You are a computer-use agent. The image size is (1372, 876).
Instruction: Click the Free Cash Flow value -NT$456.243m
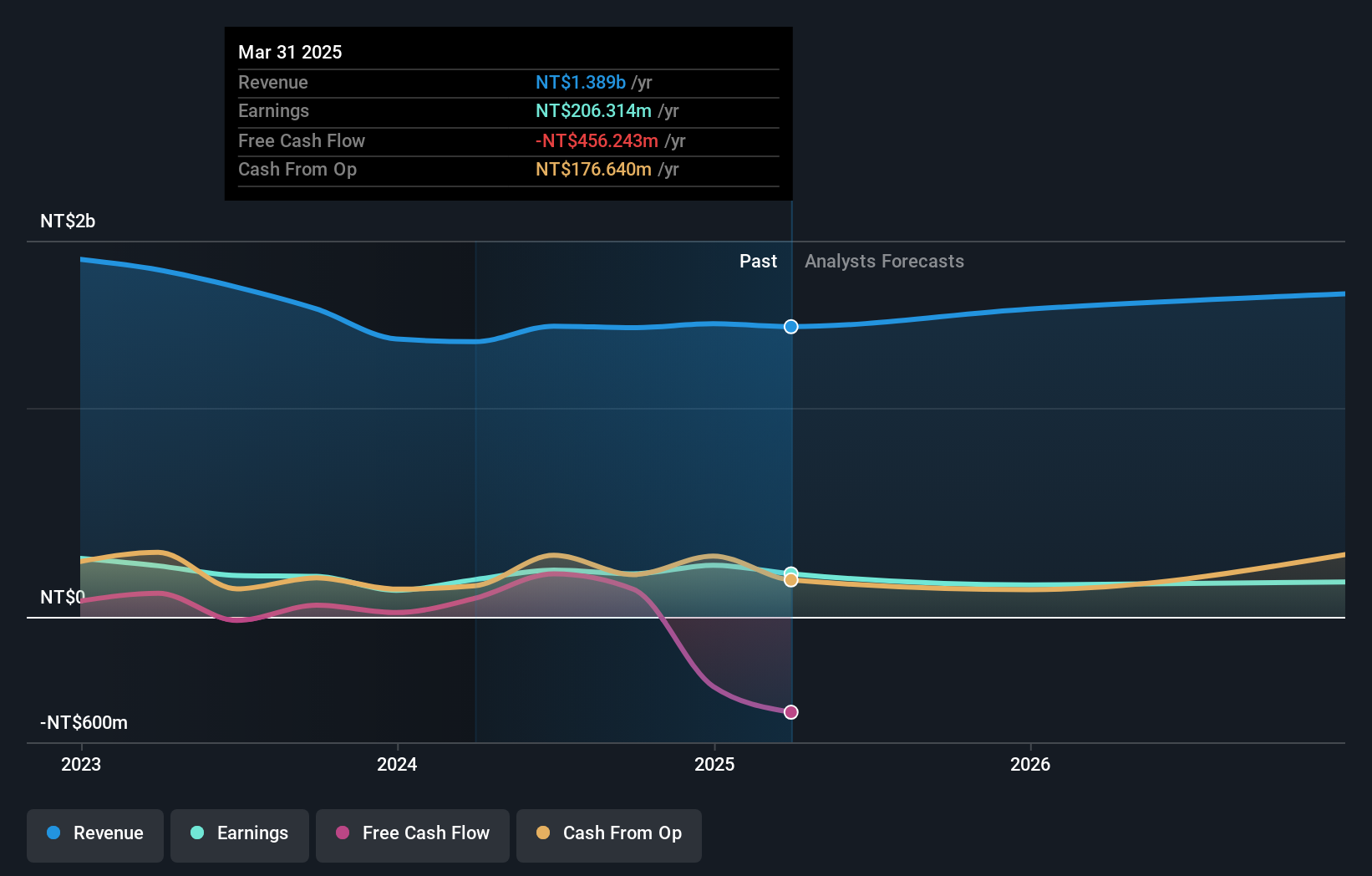(x=597, y=141)
